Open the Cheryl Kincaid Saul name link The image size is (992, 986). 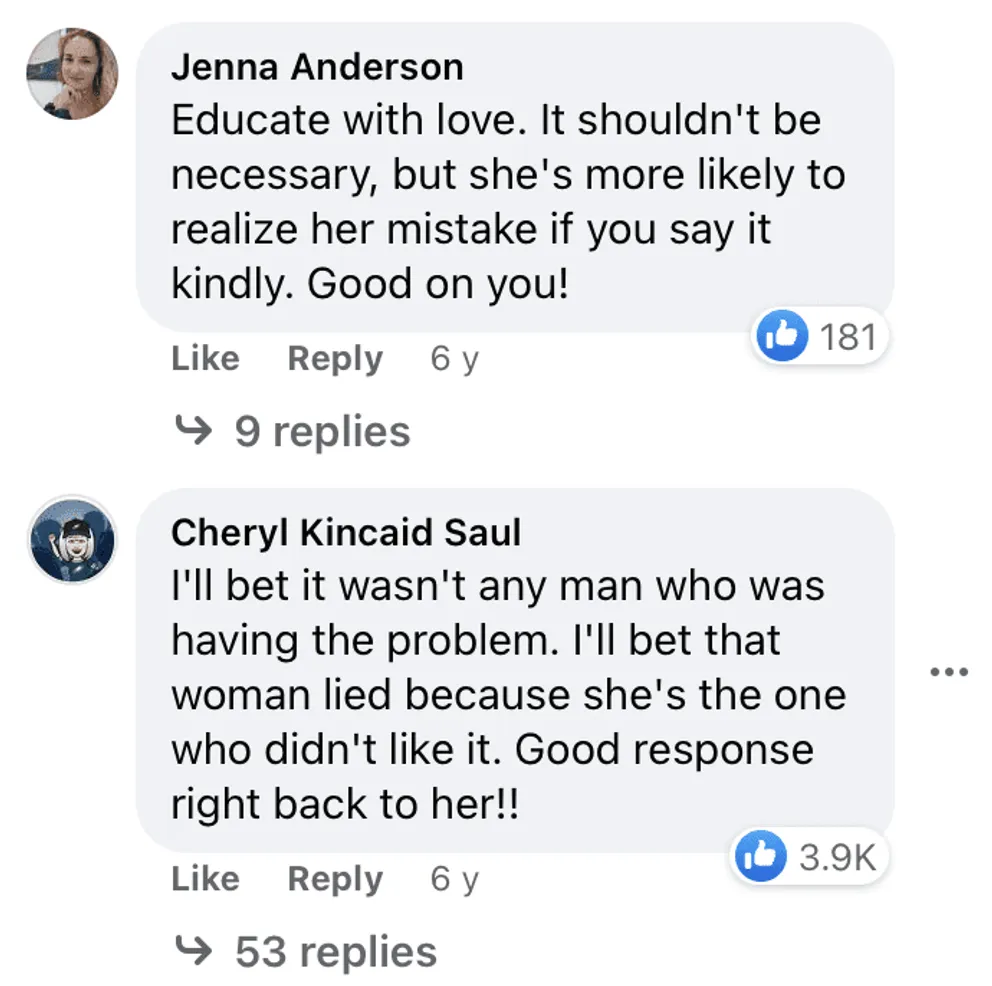346,533
